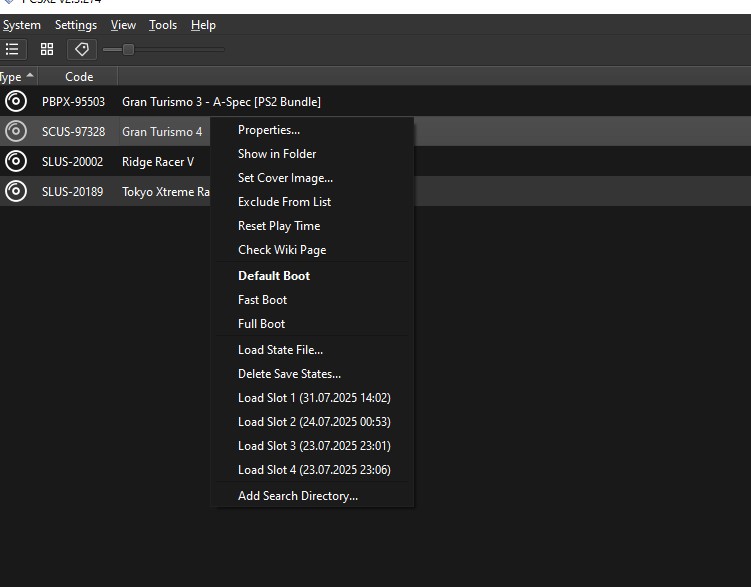Sort list by Type column header
Viewport: 751px width, 587px height.
[18, 77]
